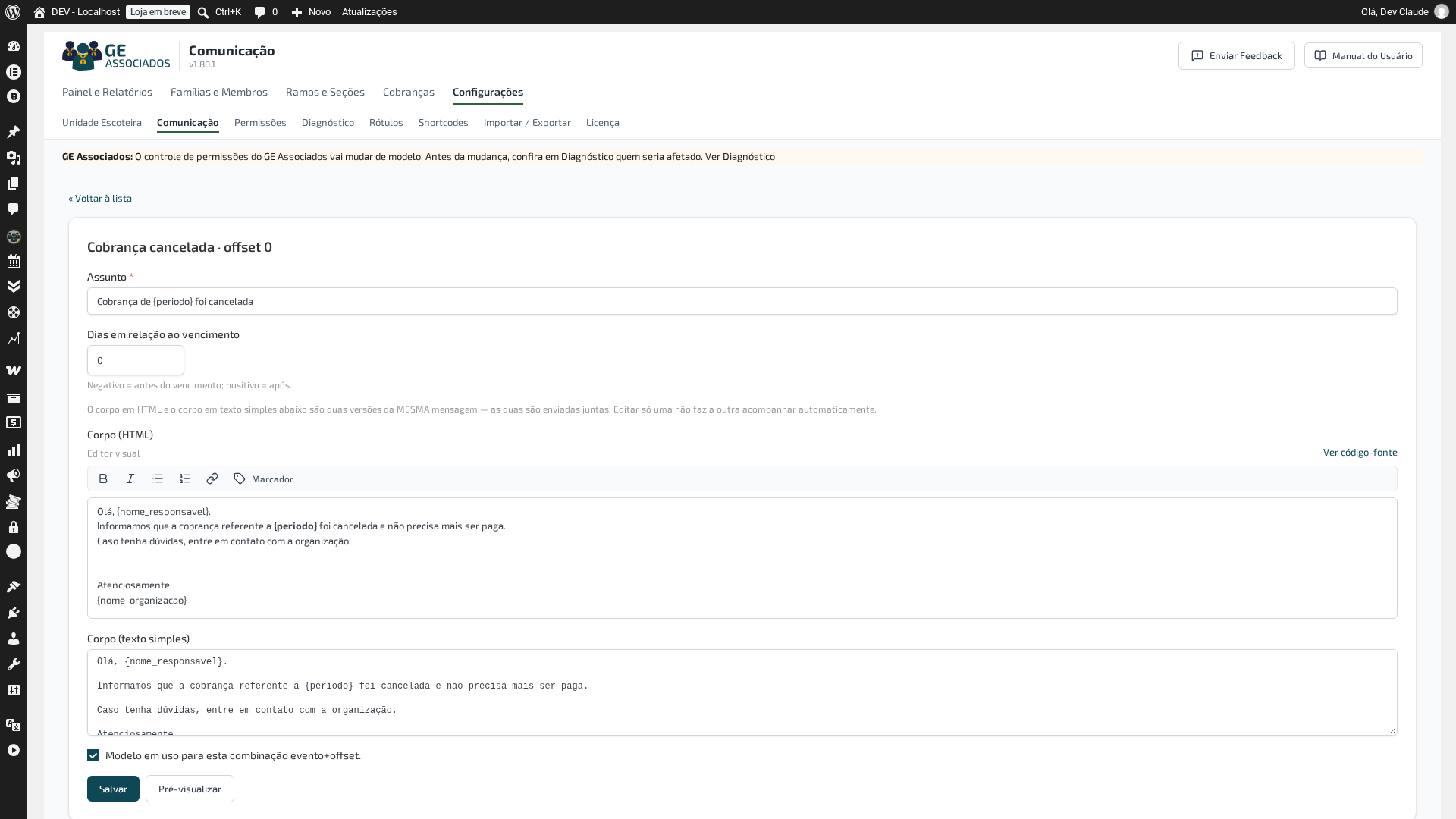
Task: Open Pages icon in sidebar
Action: [14, 184]
